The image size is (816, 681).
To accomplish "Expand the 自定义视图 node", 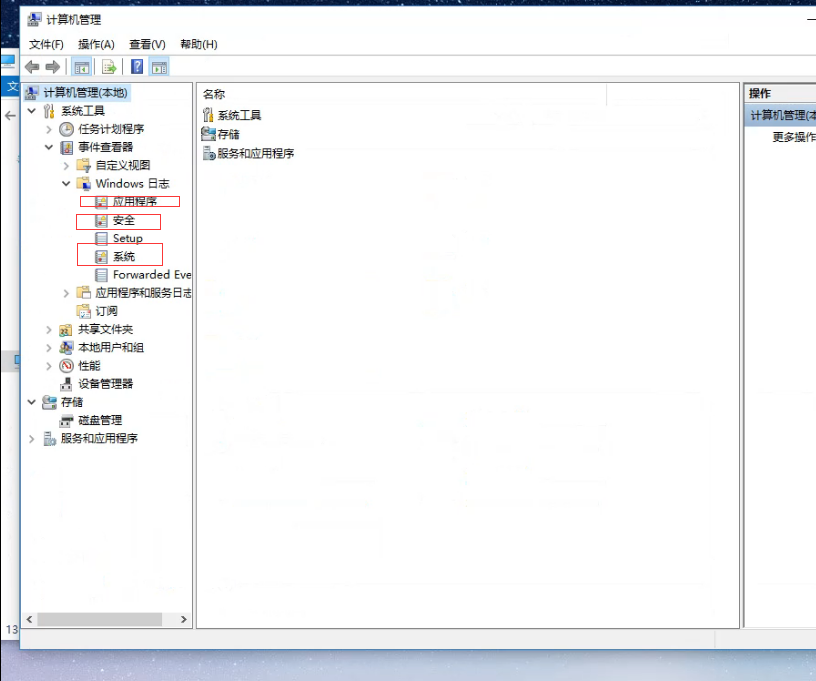I will pyautogui.click(x=66, y=165).
